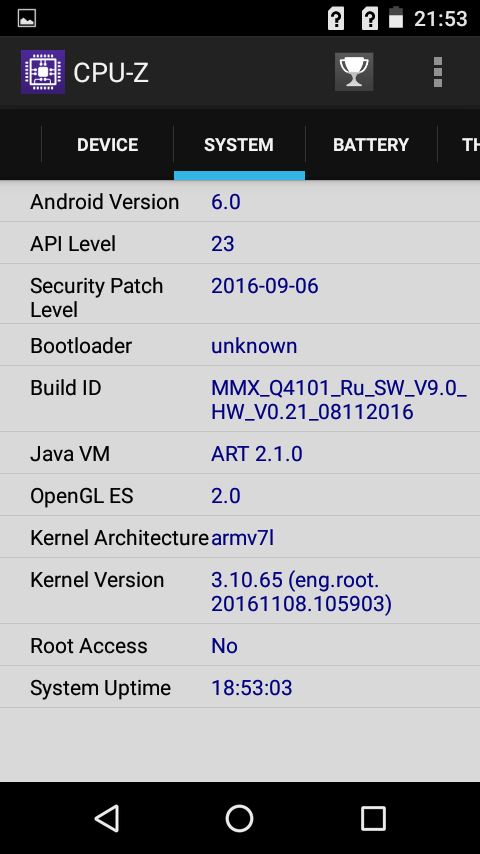
Task: Tap the Build ID value text
Action: tap(339, 400)
